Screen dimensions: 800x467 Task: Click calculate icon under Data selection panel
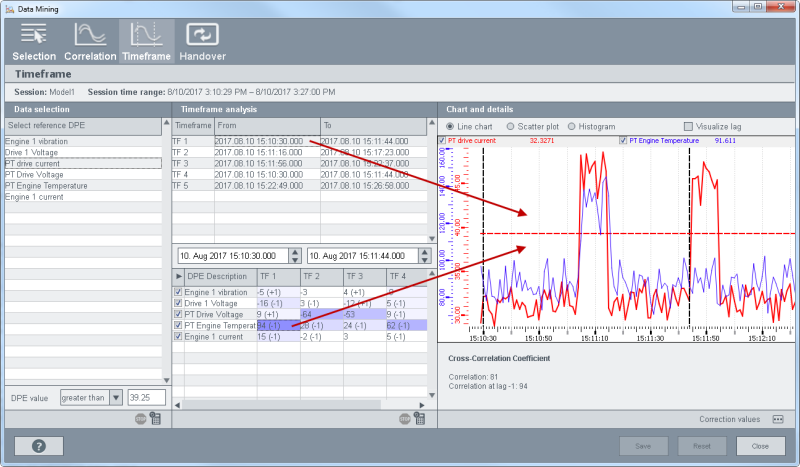tap(156, 420)
